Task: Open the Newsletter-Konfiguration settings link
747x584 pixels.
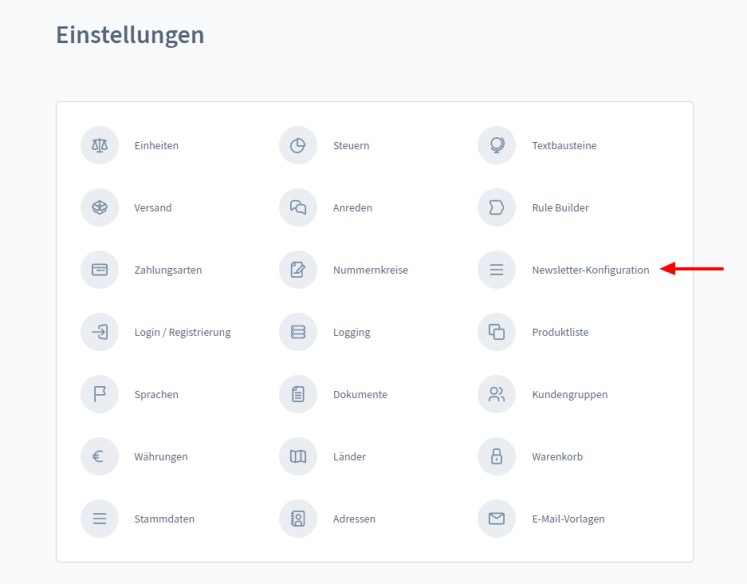Action: (x=590, y=270)
